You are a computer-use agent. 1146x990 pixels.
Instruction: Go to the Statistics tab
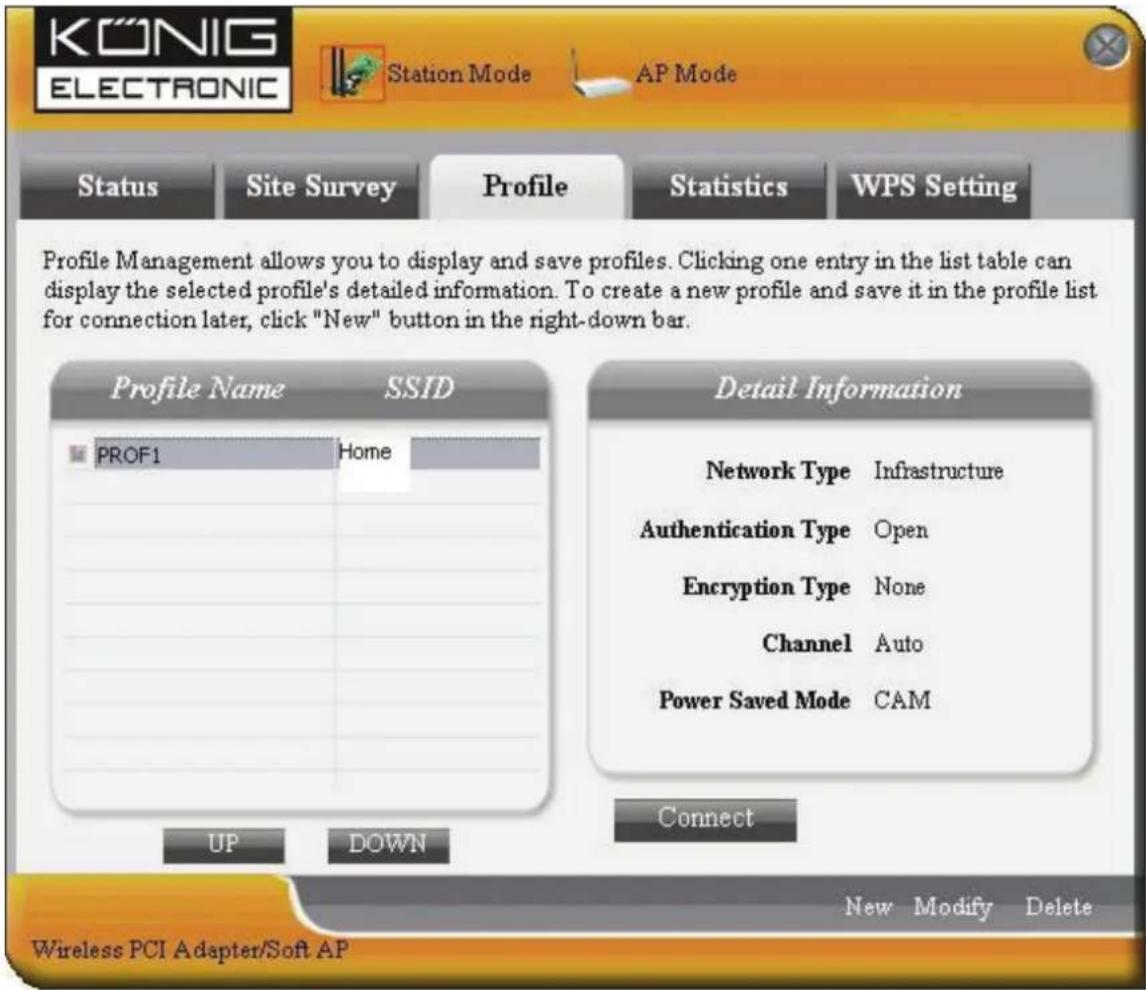pyautogui.click(x=729, y=186)
